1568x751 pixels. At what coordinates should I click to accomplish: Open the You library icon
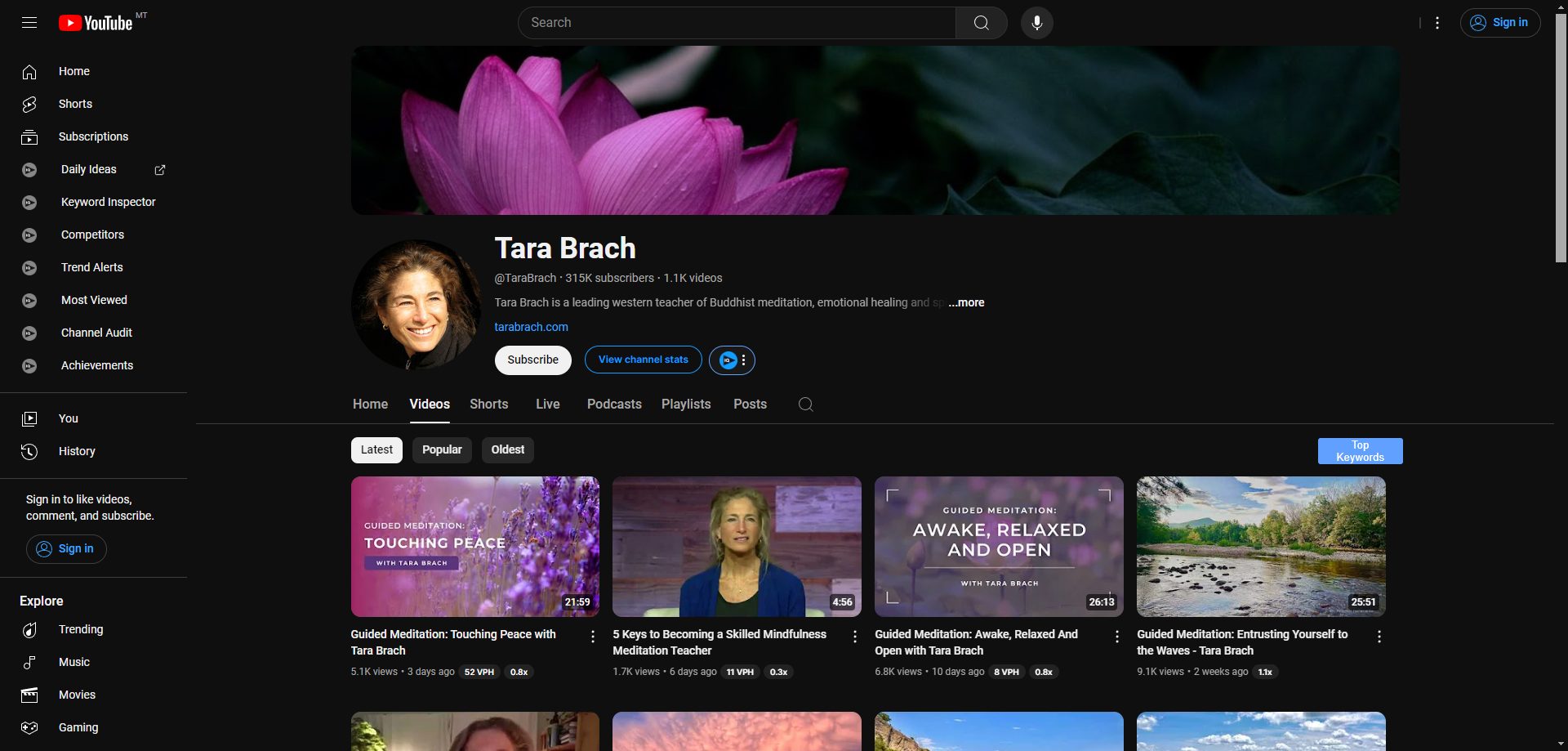tap(29, 419)
